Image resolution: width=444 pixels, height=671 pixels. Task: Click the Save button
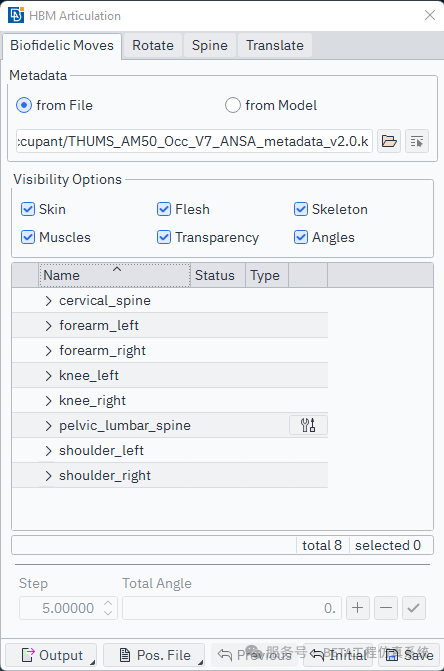(409, 655)
